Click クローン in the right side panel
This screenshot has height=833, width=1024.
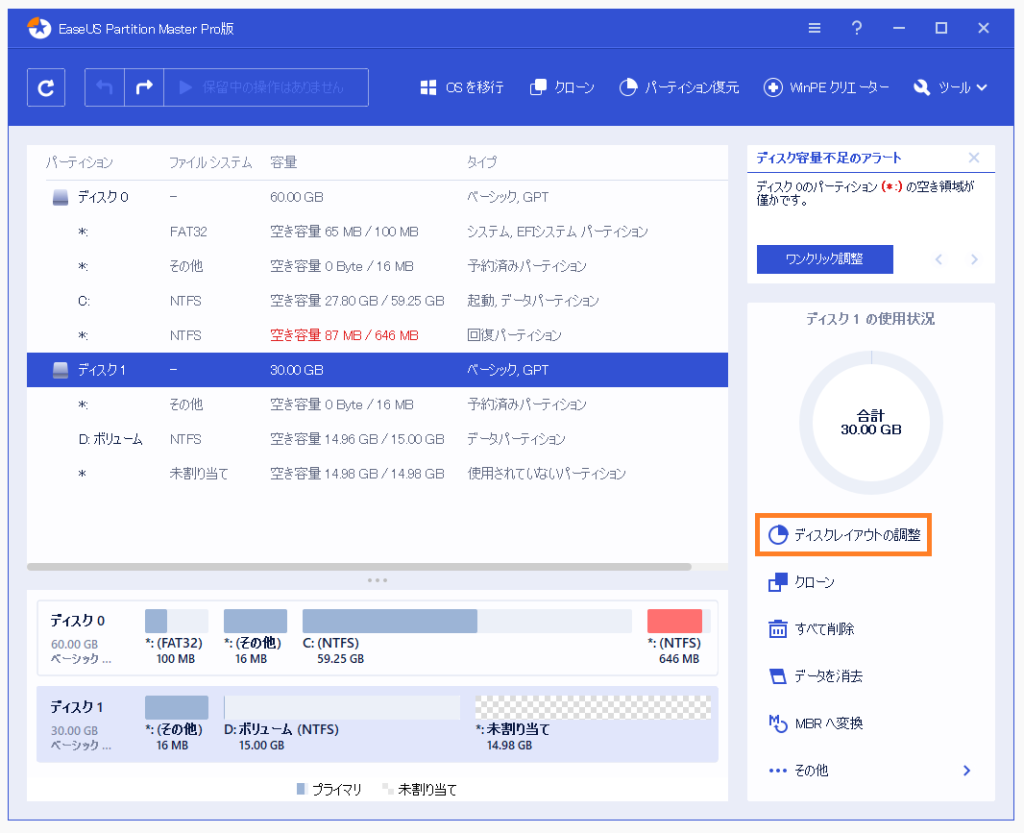(x=801, y=582)
